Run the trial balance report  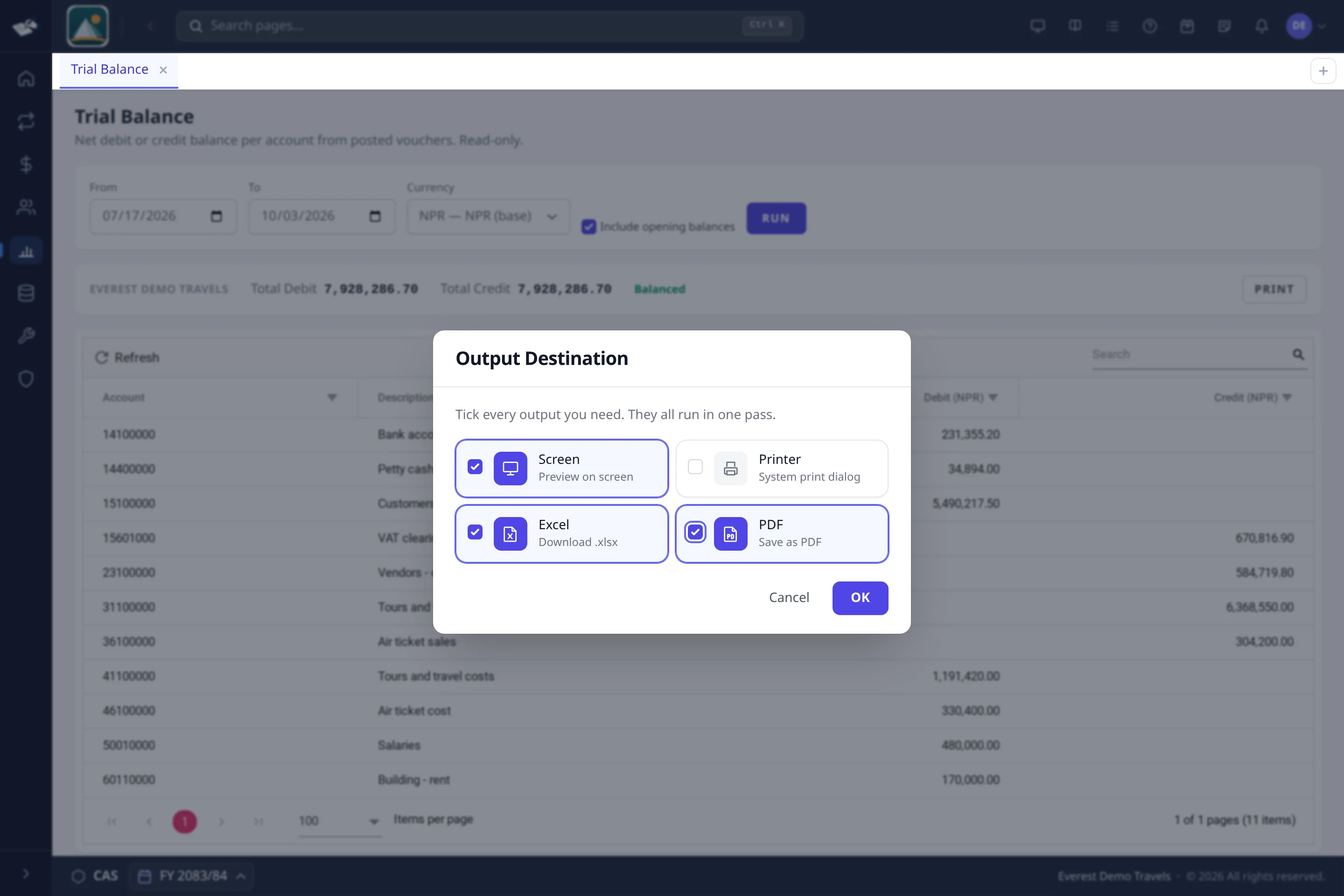coord(776,218)
